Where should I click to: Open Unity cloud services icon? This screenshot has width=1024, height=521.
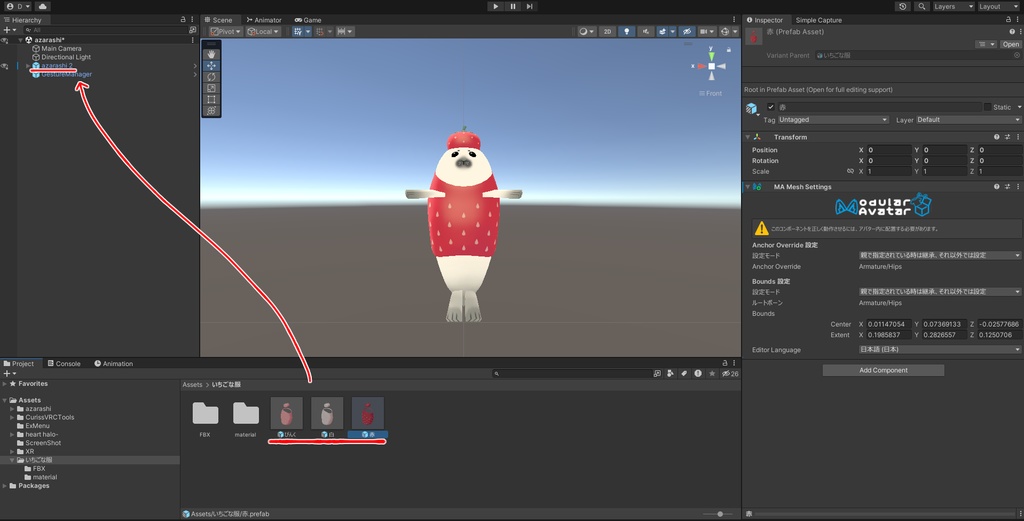coord(42,7)
